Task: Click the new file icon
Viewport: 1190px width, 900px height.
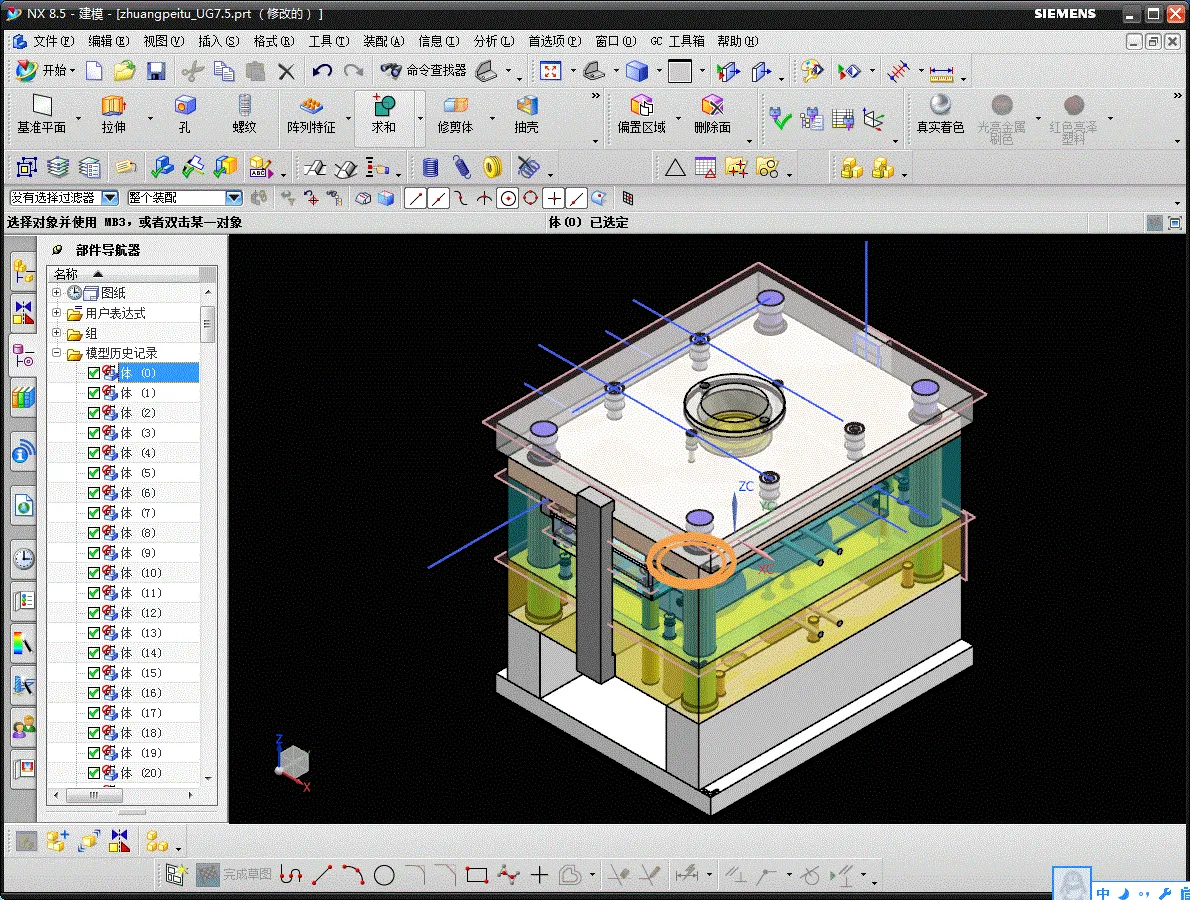Action: (x=94, y=71)
